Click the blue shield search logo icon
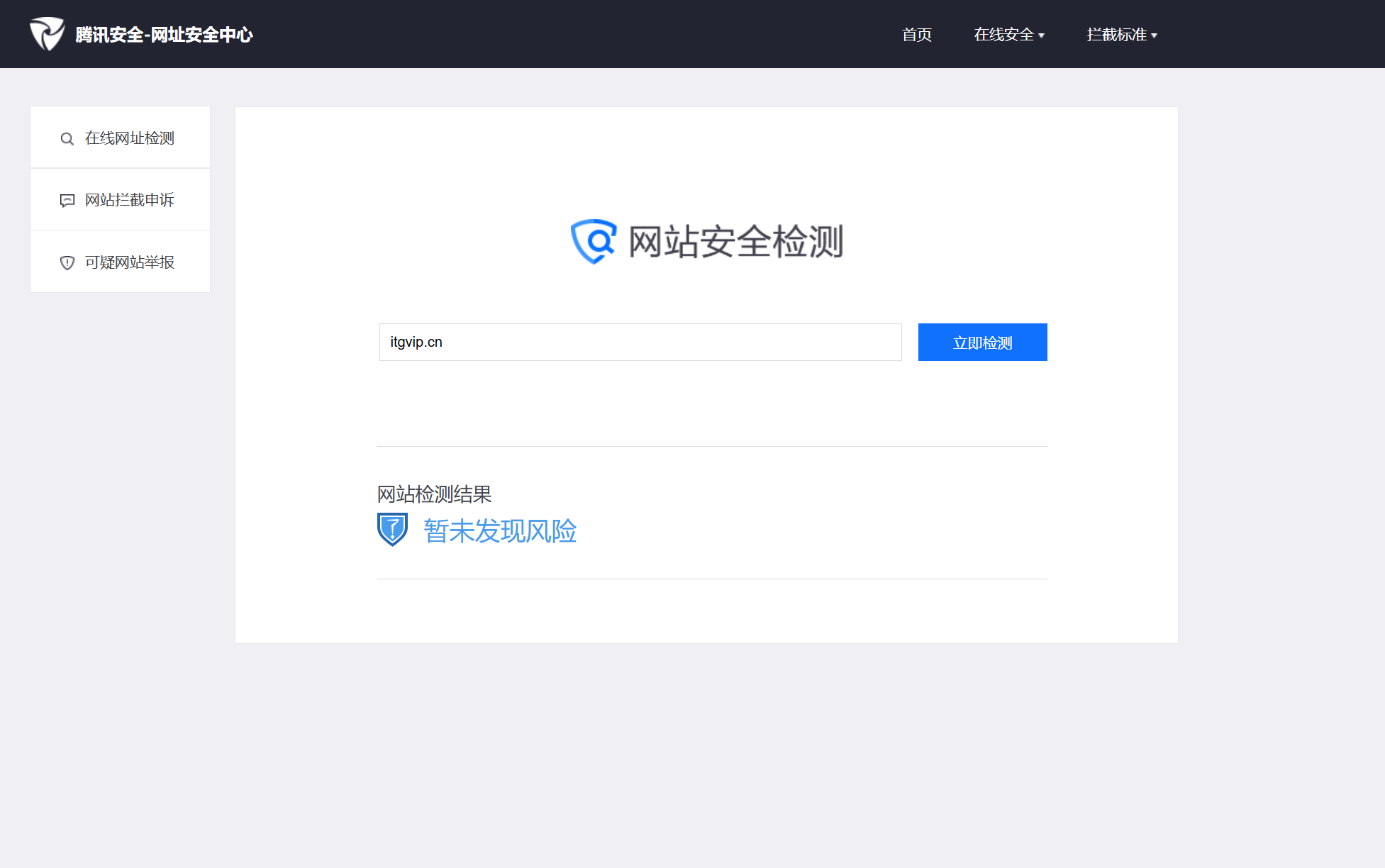This screenshot has width=1385, height=868. coord(594,241)
